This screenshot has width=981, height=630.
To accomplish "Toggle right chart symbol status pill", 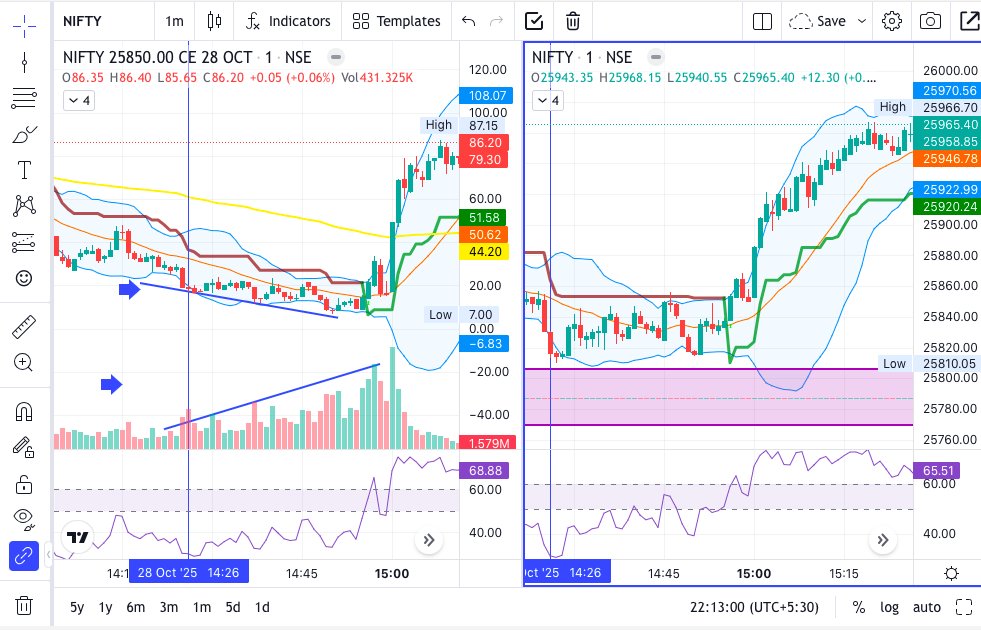I will (x=656, y=58).
